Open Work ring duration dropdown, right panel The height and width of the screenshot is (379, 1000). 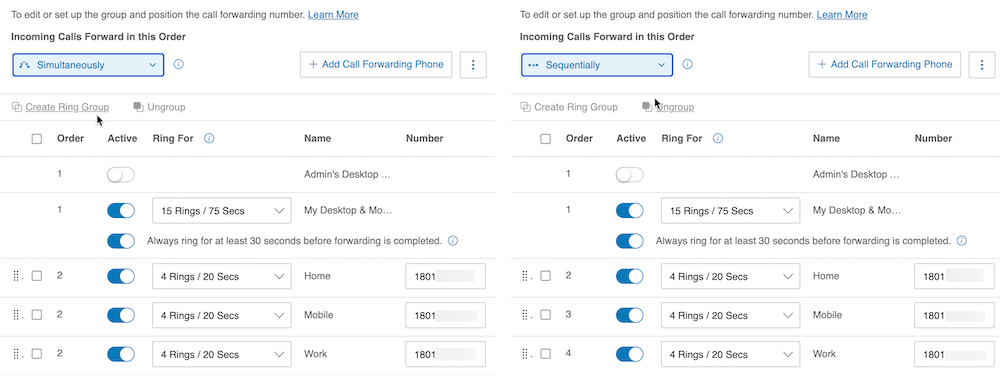731,354
